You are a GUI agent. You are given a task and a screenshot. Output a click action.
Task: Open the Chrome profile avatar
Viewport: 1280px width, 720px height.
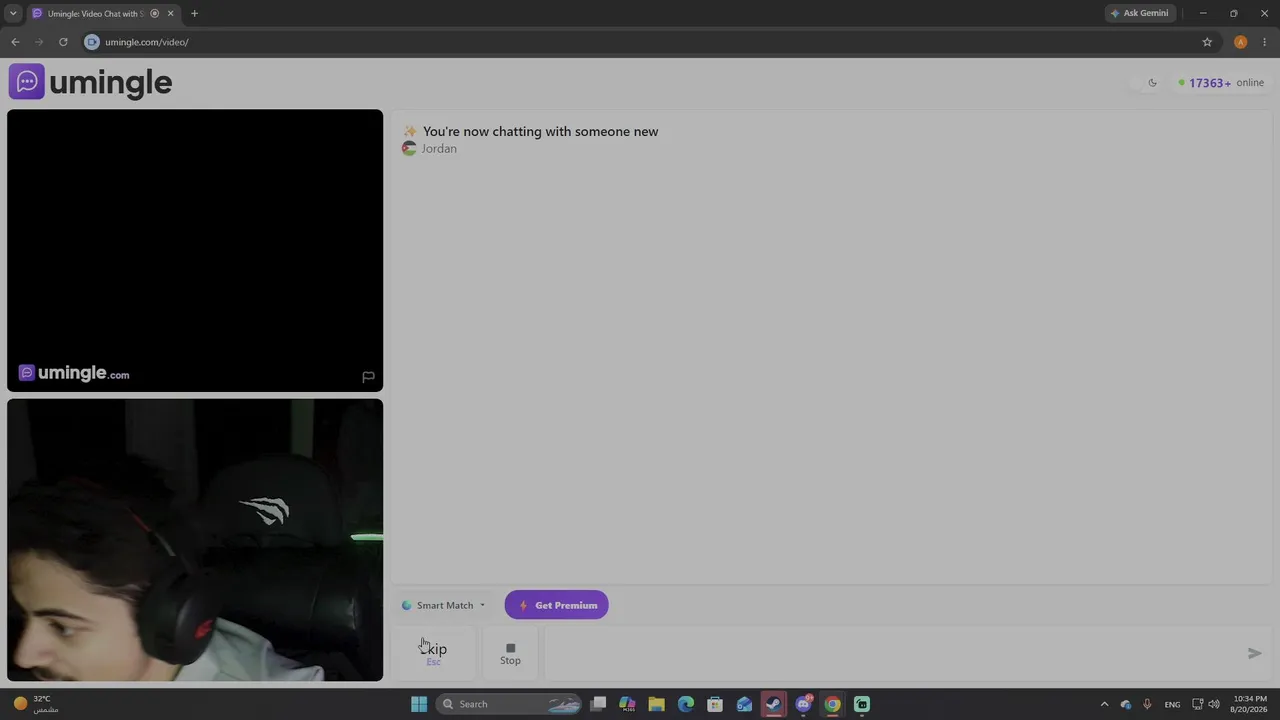pyautogui.click(x=1240, y=42)
